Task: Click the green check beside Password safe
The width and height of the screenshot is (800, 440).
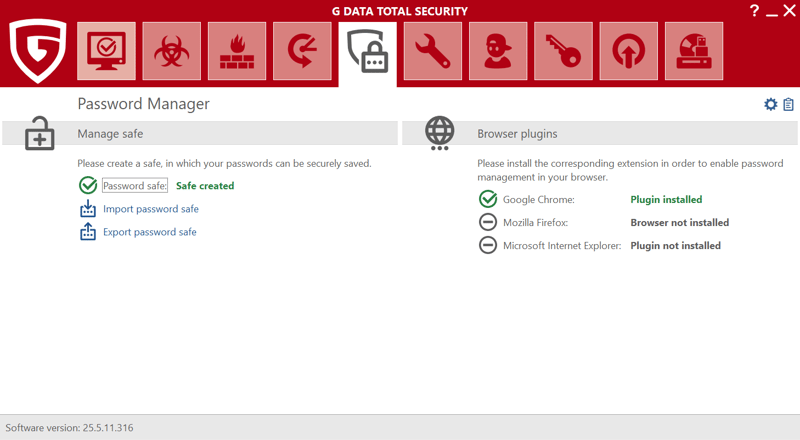Action: 88,185
